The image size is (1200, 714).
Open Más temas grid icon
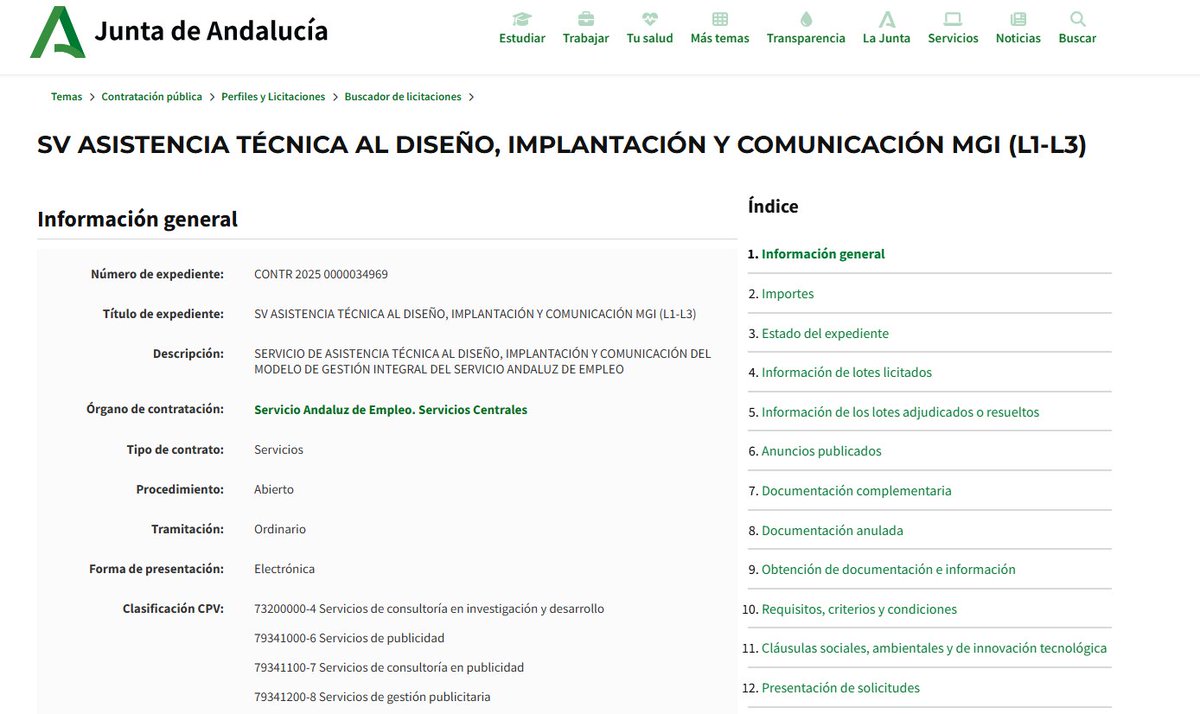tap(720, 18)
